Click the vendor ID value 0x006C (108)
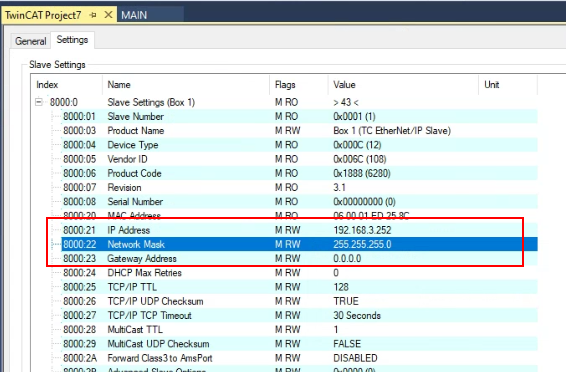566x372 pixels. point(360,159)
